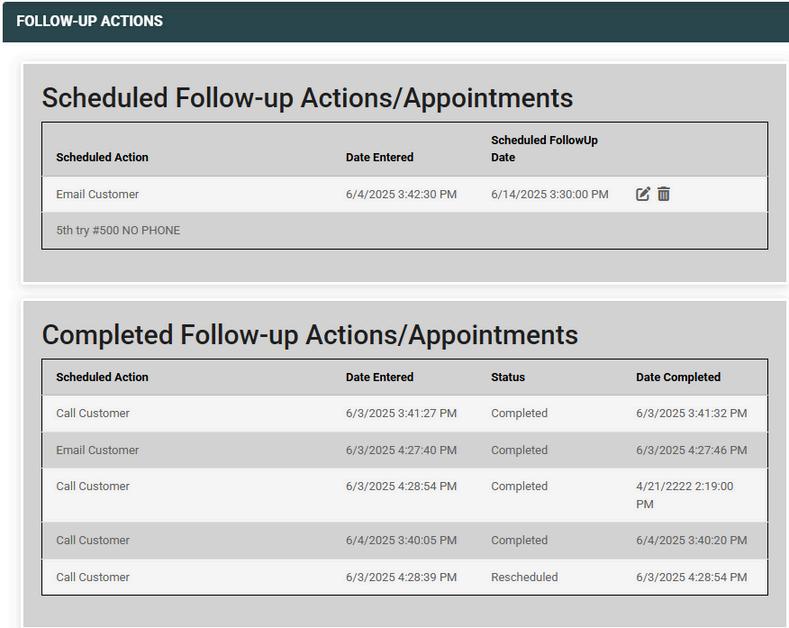Click the Scheduled Action column header in scheduled table

tap(102, 157)
